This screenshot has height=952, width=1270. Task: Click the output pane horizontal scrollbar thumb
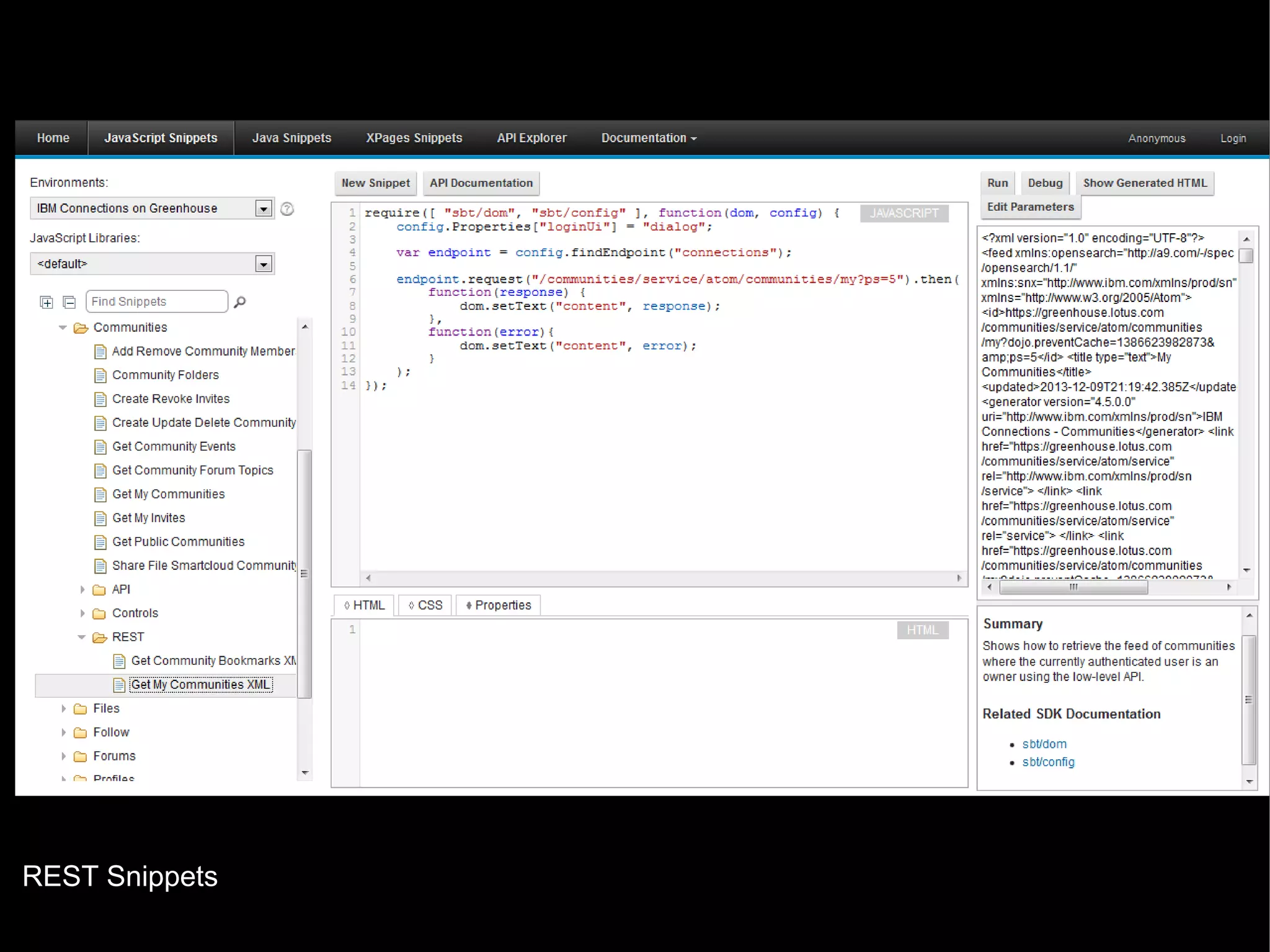[1073, 587]
